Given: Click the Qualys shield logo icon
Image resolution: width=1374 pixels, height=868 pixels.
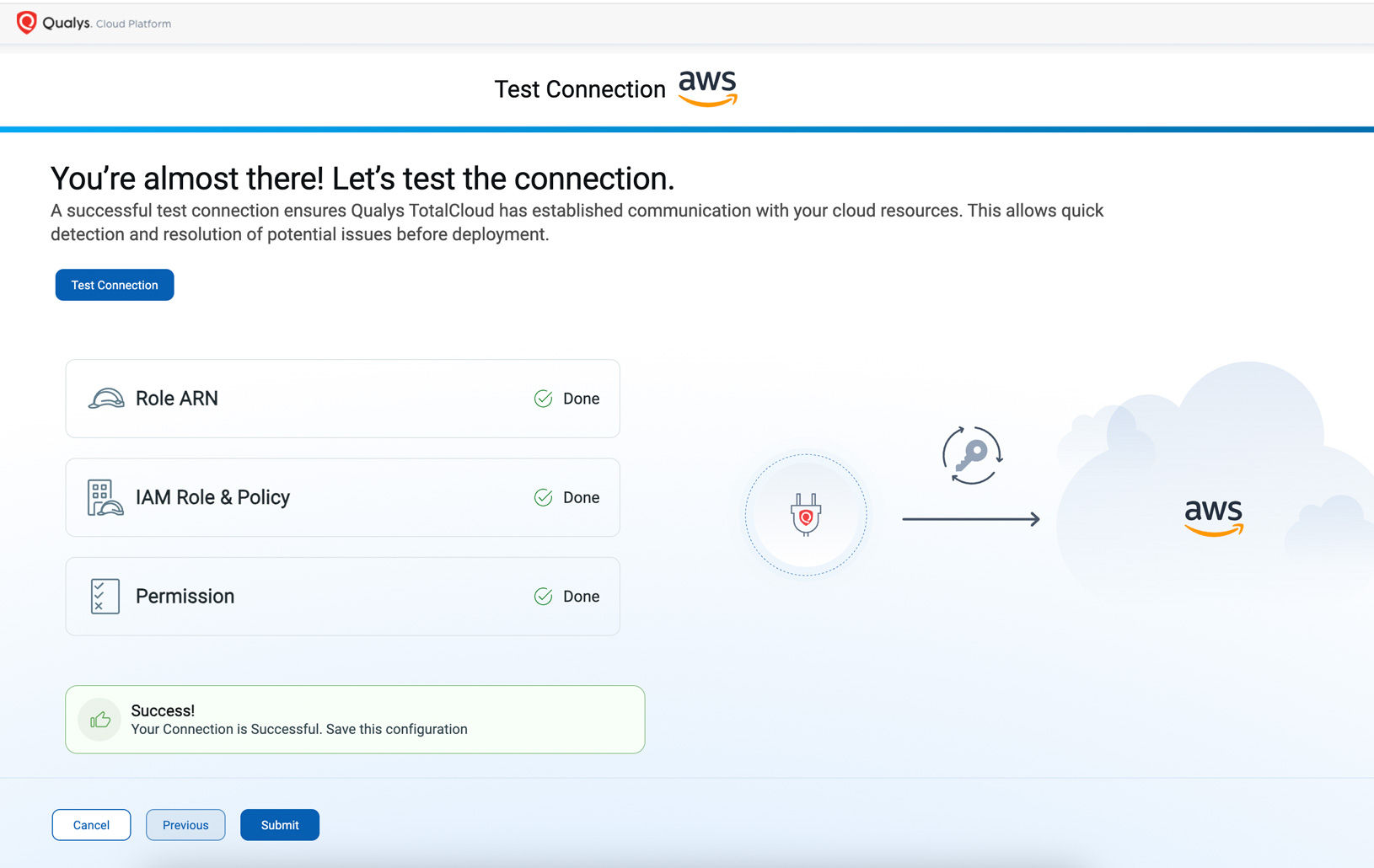Looking at the screenshot, I should pyautogui.click(x=27, y=23).
